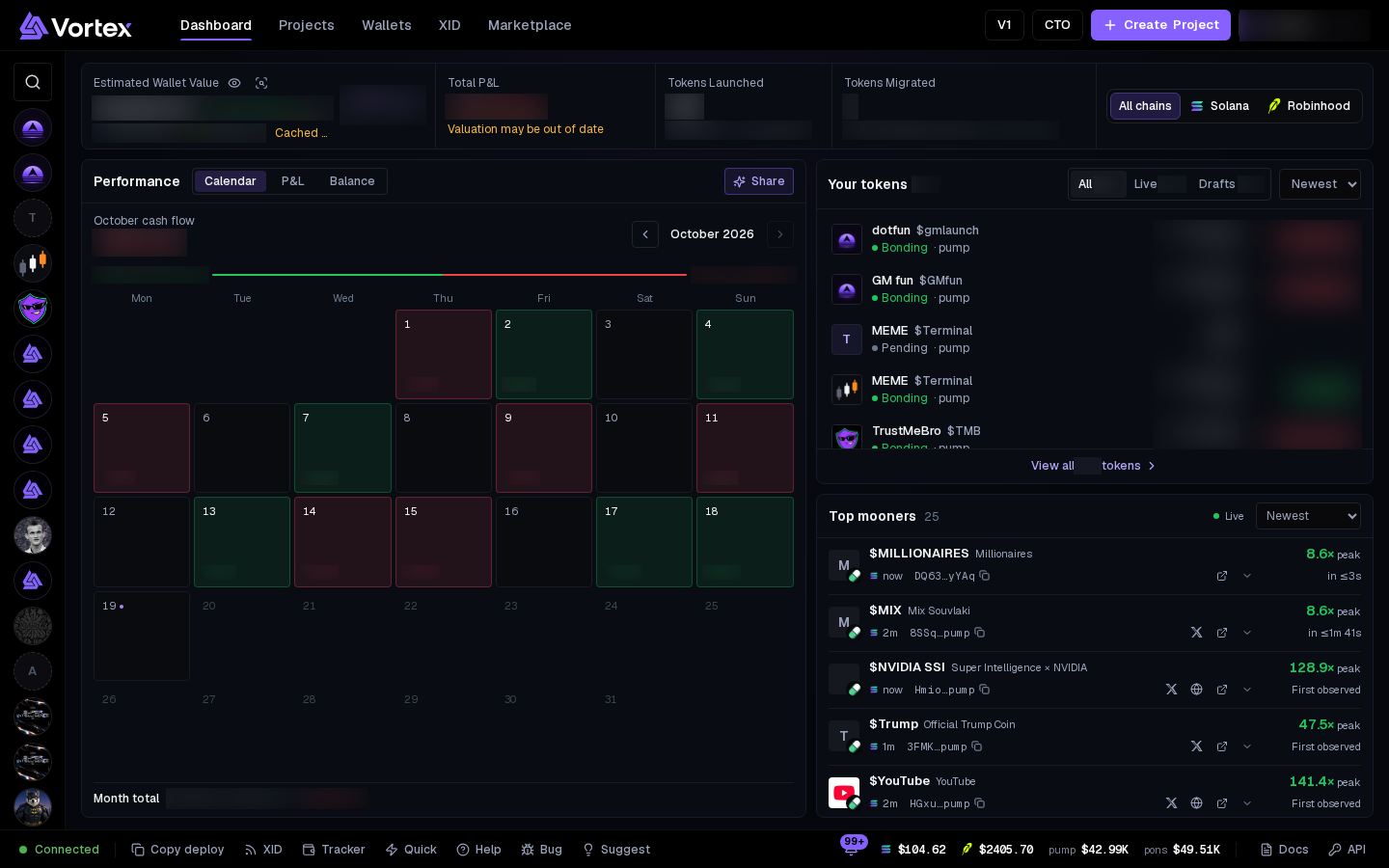The image size is (1389, 868).
Task: Expand the $Trump row chevron
Action: 1247,746
